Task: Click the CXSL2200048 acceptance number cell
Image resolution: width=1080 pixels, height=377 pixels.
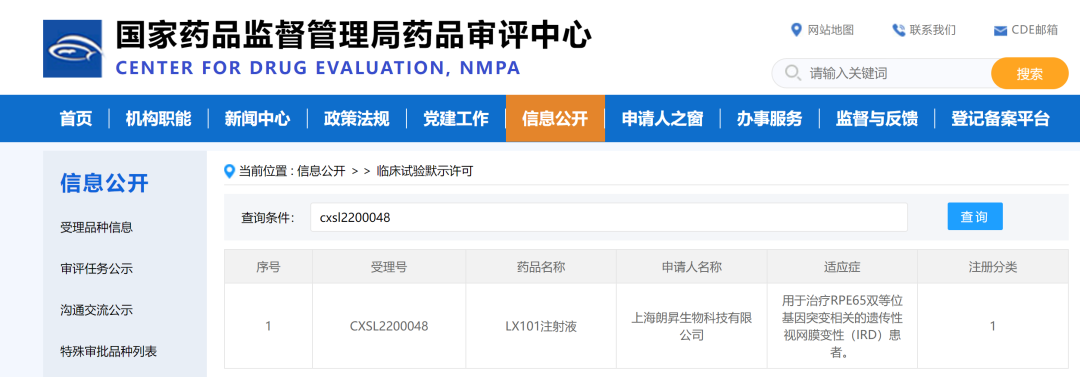Action: pyautogui.click(x=388, y=326)
